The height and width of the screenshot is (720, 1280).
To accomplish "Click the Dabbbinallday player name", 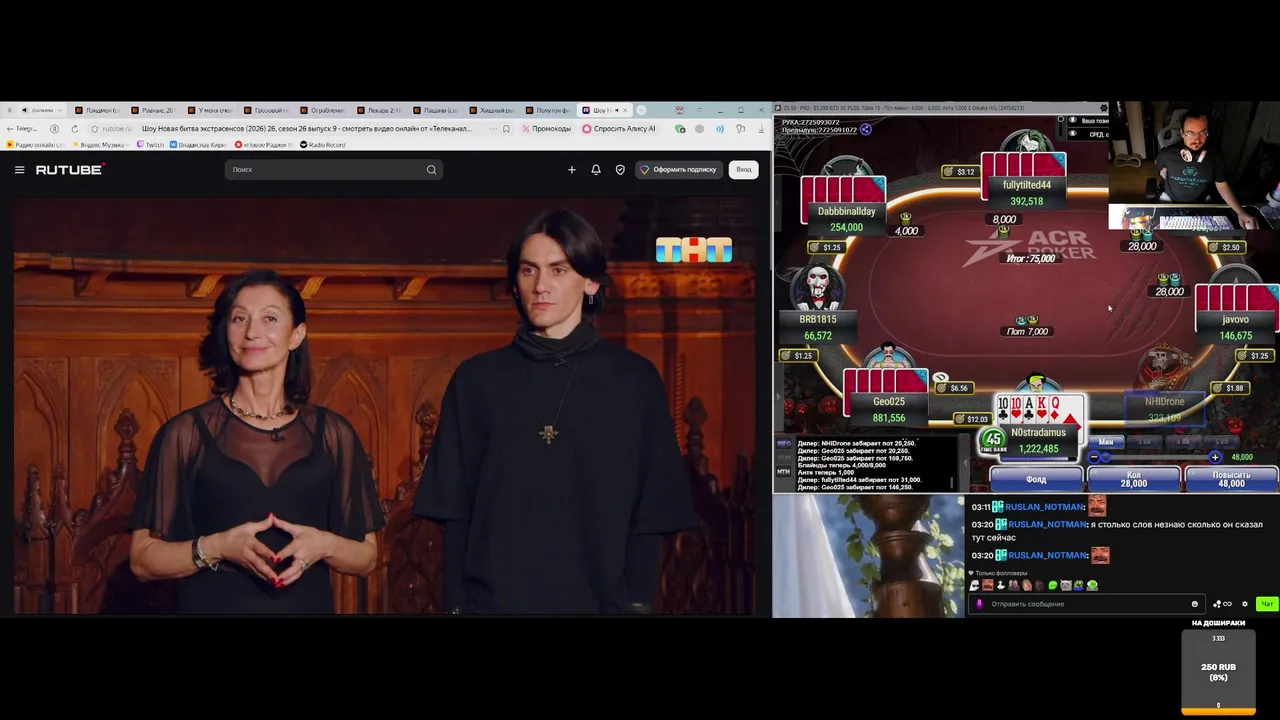I will tap(846, 212).
